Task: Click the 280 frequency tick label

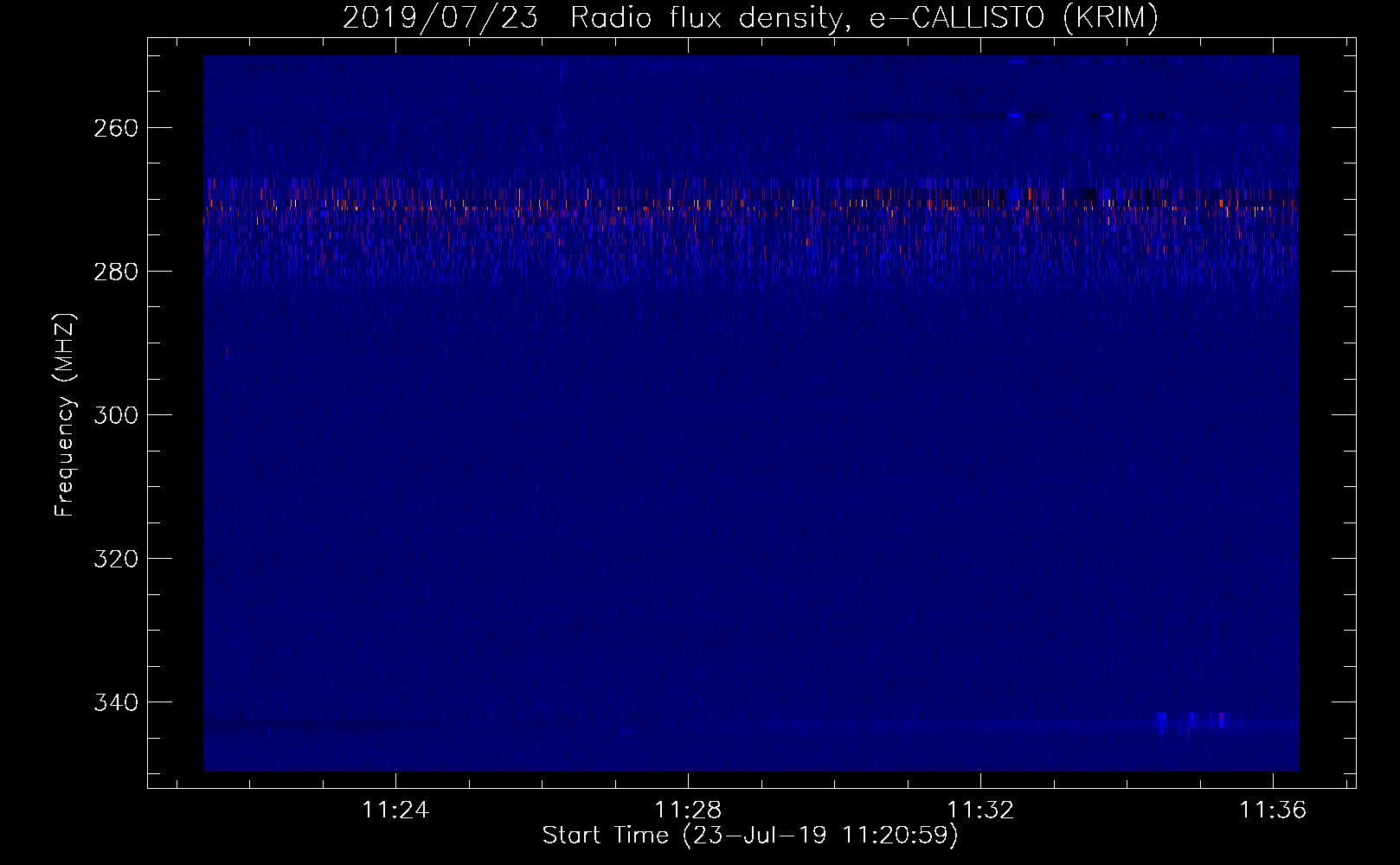Action: (x=115, y=272)
